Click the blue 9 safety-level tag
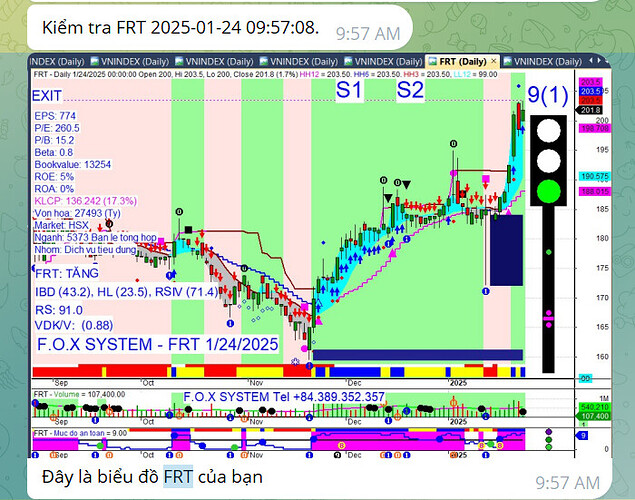The height and width of the screenshot is (500, 635). tap(582, 436)
